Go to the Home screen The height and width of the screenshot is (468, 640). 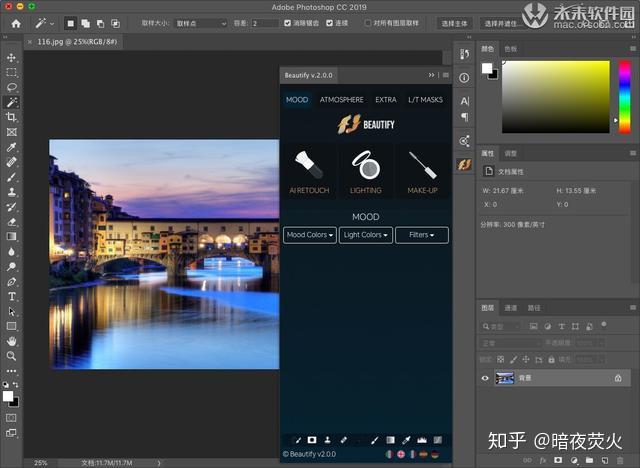click(16, 24)
